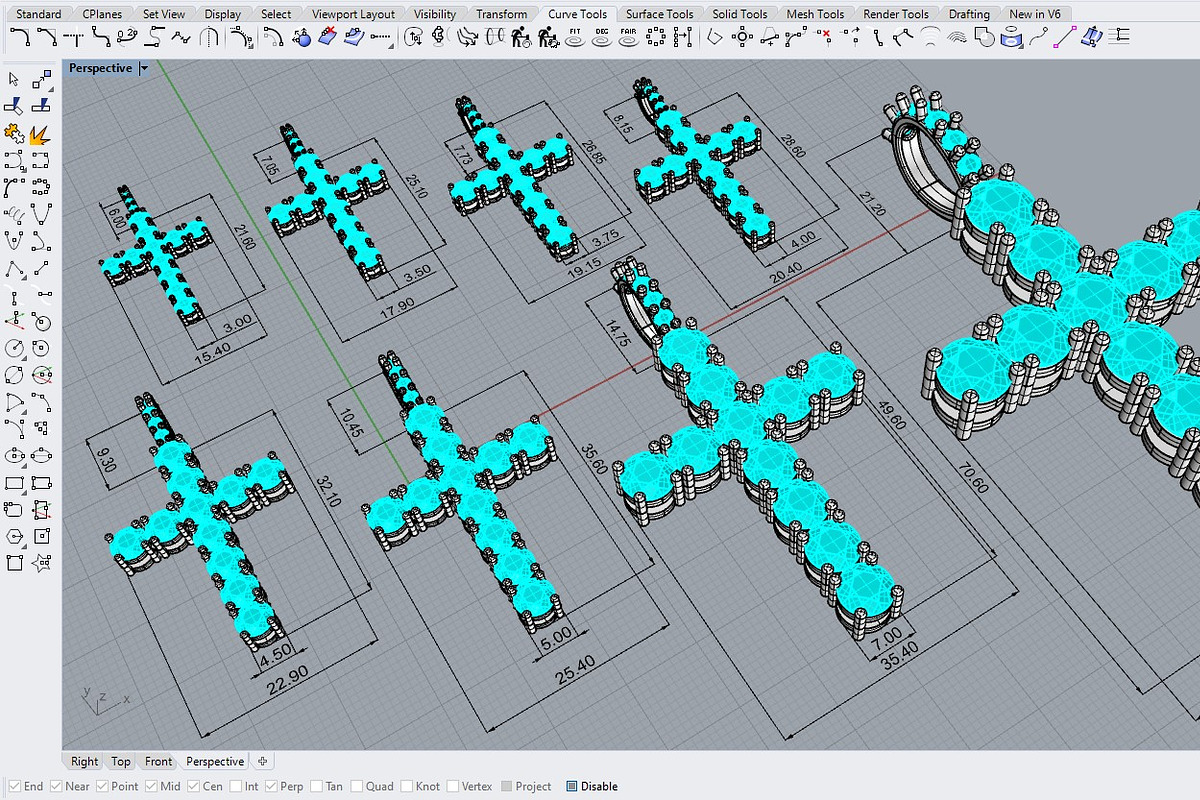
Task: Click the overlapping square and circle icon
Action: 984,39
